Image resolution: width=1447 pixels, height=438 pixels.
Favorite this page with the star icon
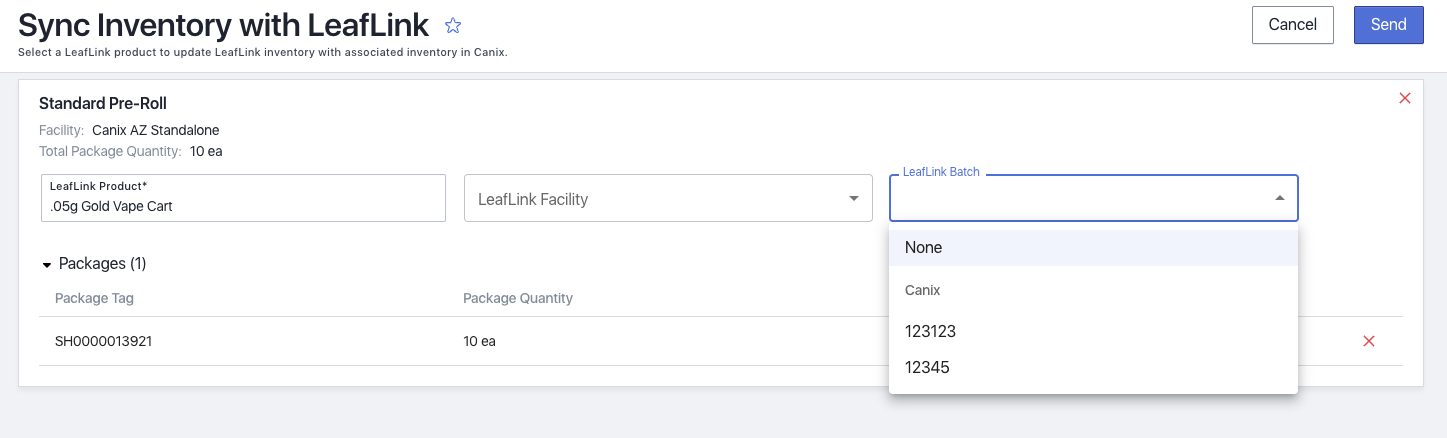tap(453, 26)
